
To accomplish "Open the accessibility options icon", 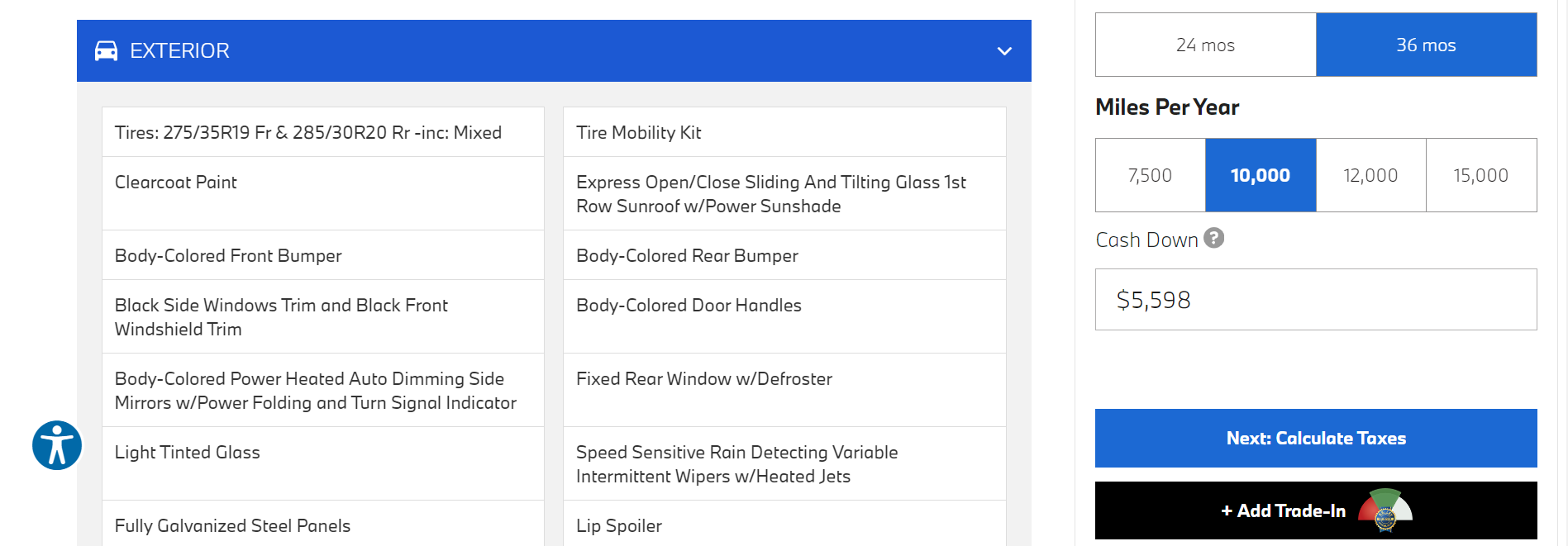I will click(57, 445).
